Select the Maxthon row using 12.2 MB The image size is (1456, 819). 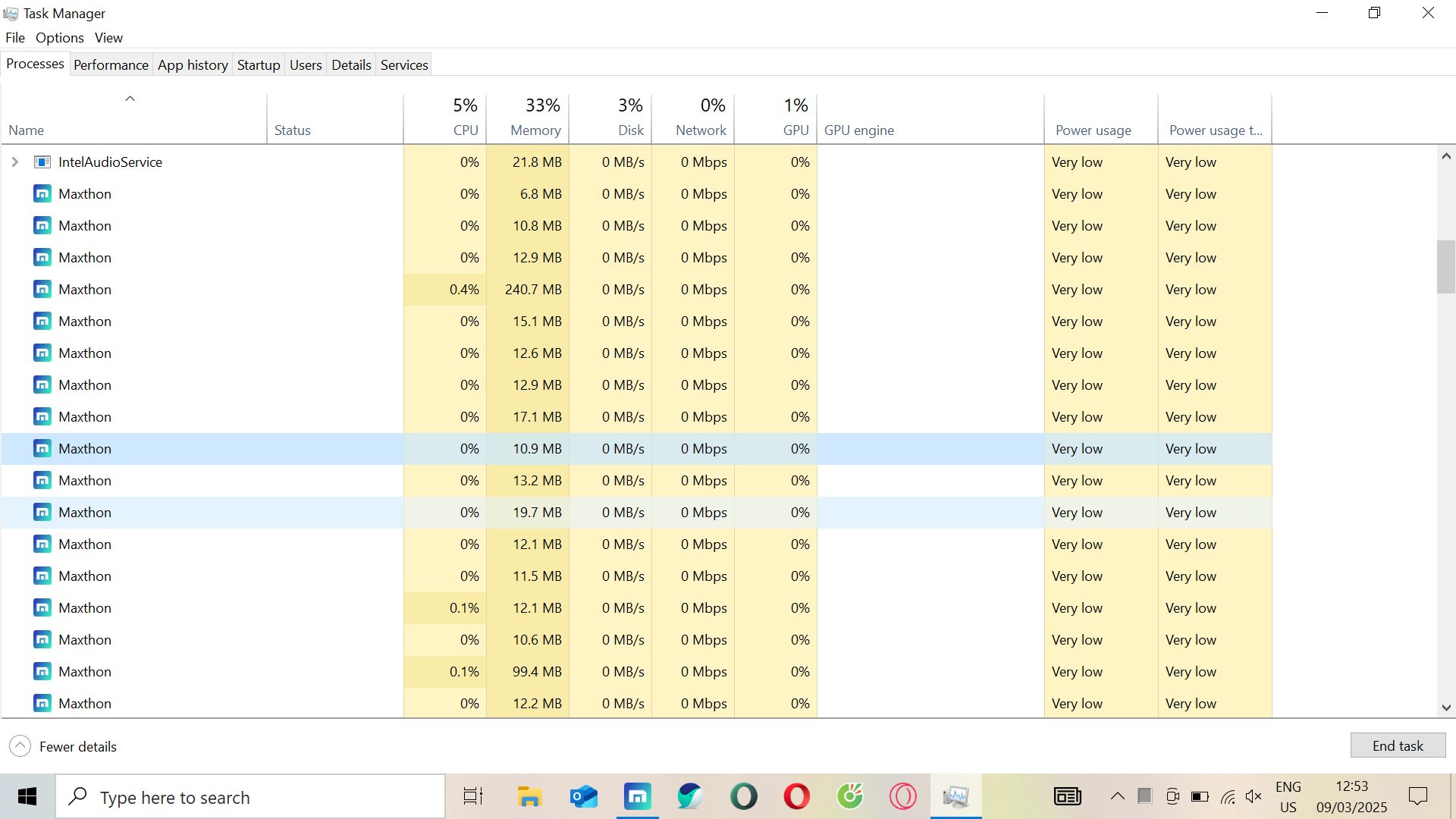pos(636,703)
